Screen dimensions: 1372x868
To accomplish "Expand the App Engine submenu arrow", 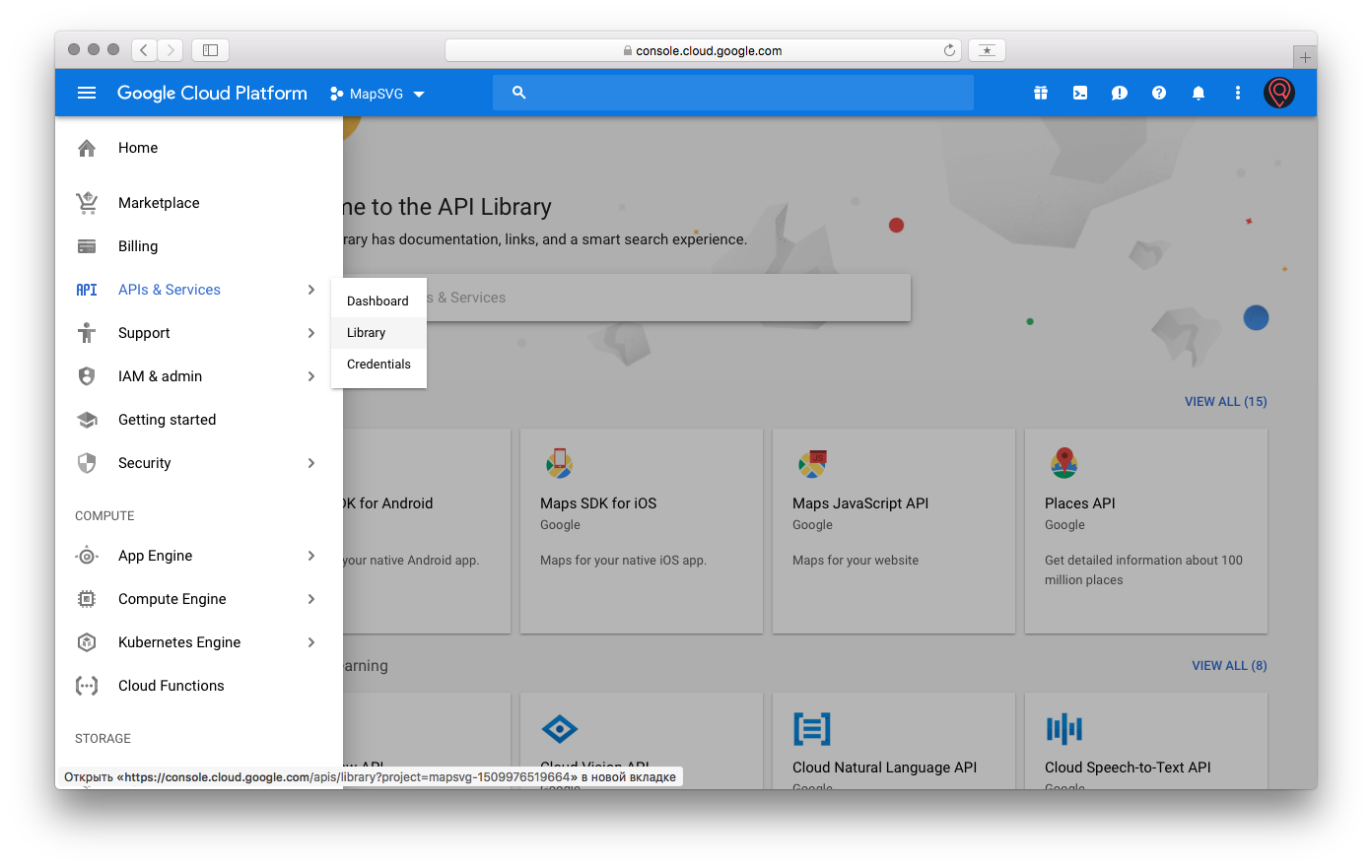I will pyautogui.click(x=311, y=556).
